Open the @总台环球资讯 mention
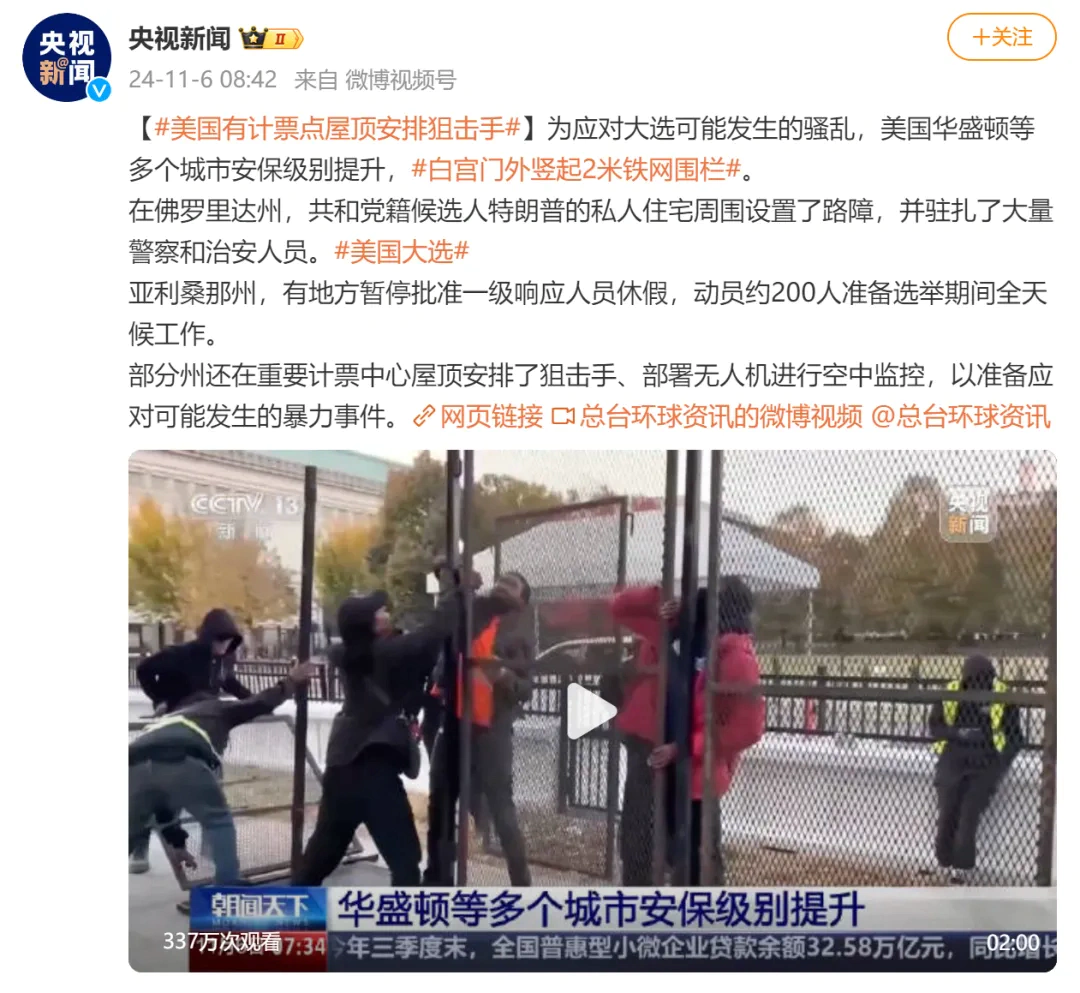This screenshot has width=1080, height=993. coord(961,417)
